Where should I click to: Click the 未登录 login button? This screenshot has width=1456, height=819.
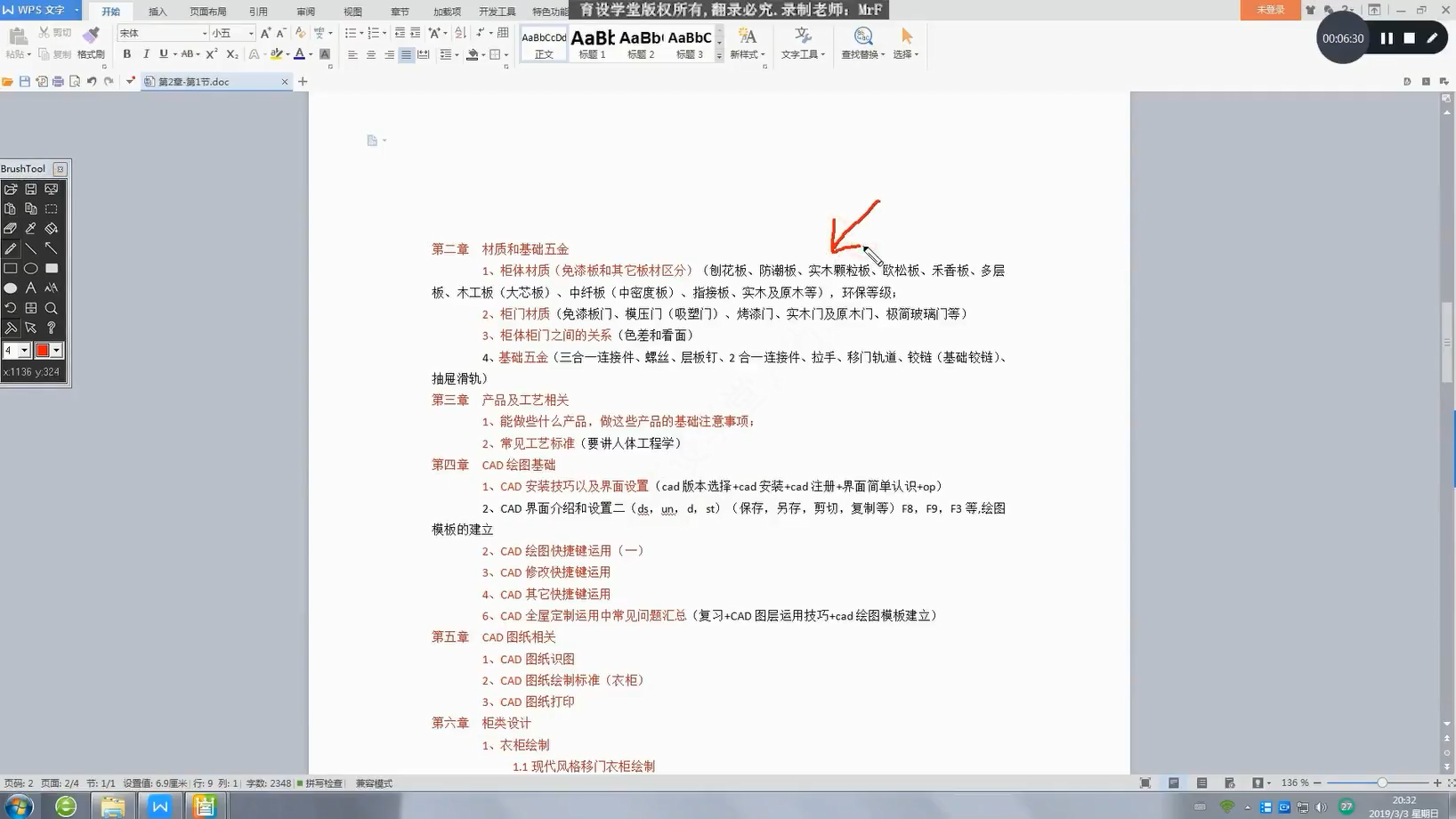point(1270,10)
